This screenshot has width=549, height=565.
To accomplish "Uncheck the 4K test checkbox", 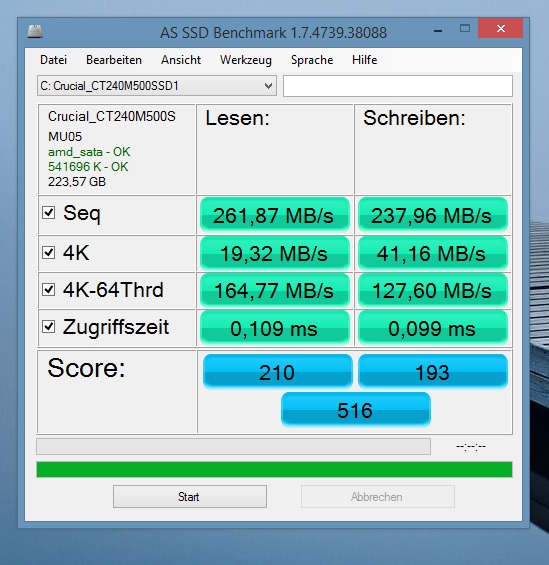I will pyautogui.click(x=49, y=253).
